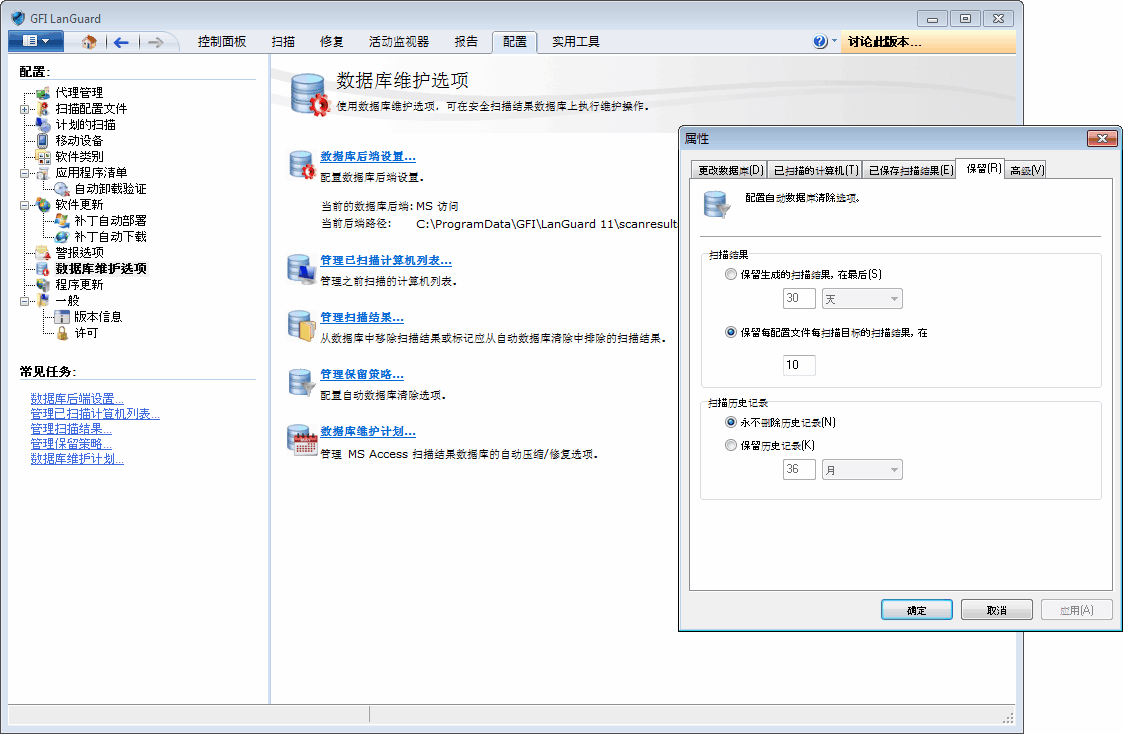This screenshot has height=734, width=1123.
Task: Click the 程序更新 tree icon
Action: 43,285
